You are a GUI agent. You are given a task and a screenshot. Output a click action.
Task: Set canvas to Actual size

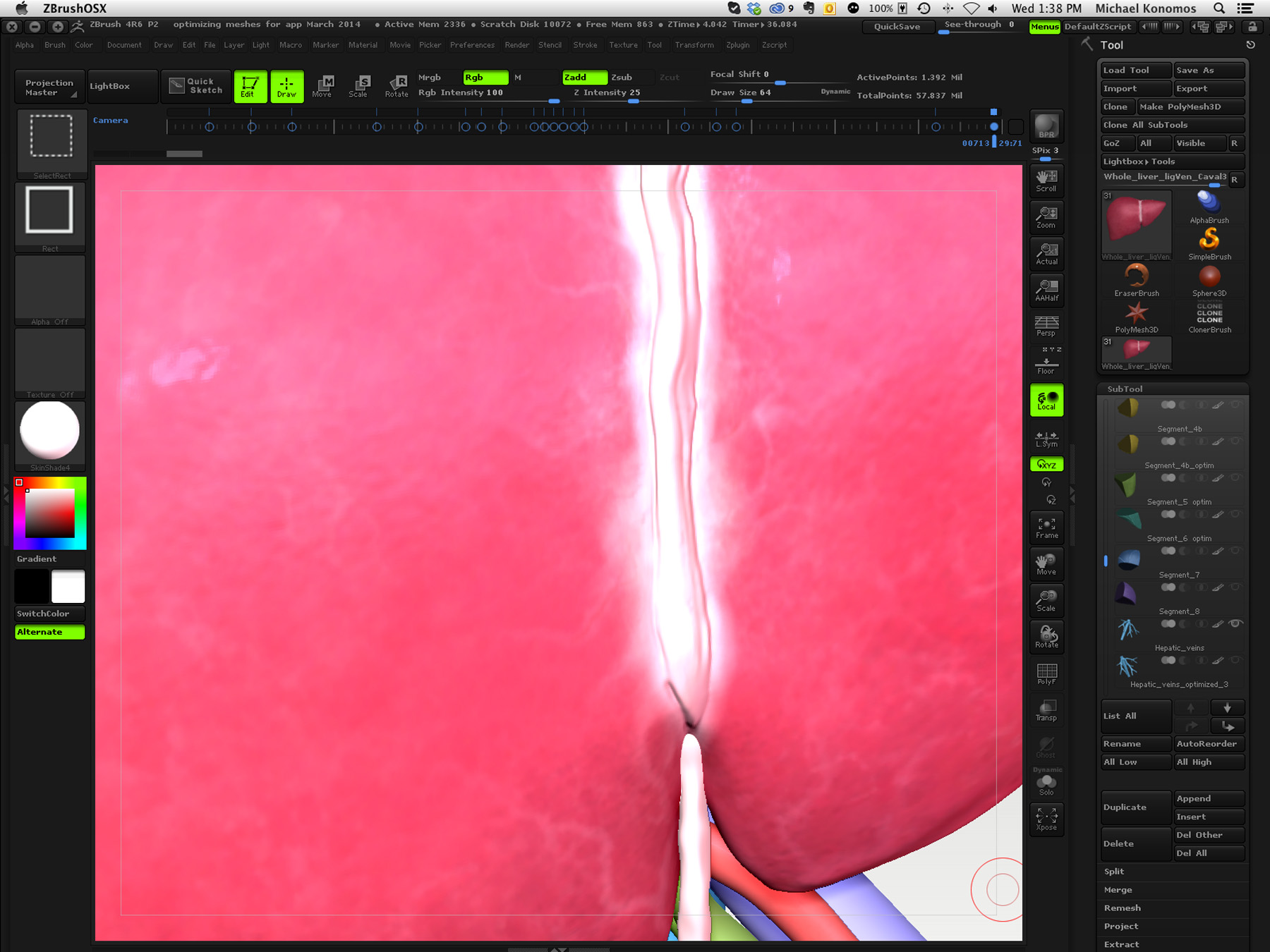pos(1046,254)
